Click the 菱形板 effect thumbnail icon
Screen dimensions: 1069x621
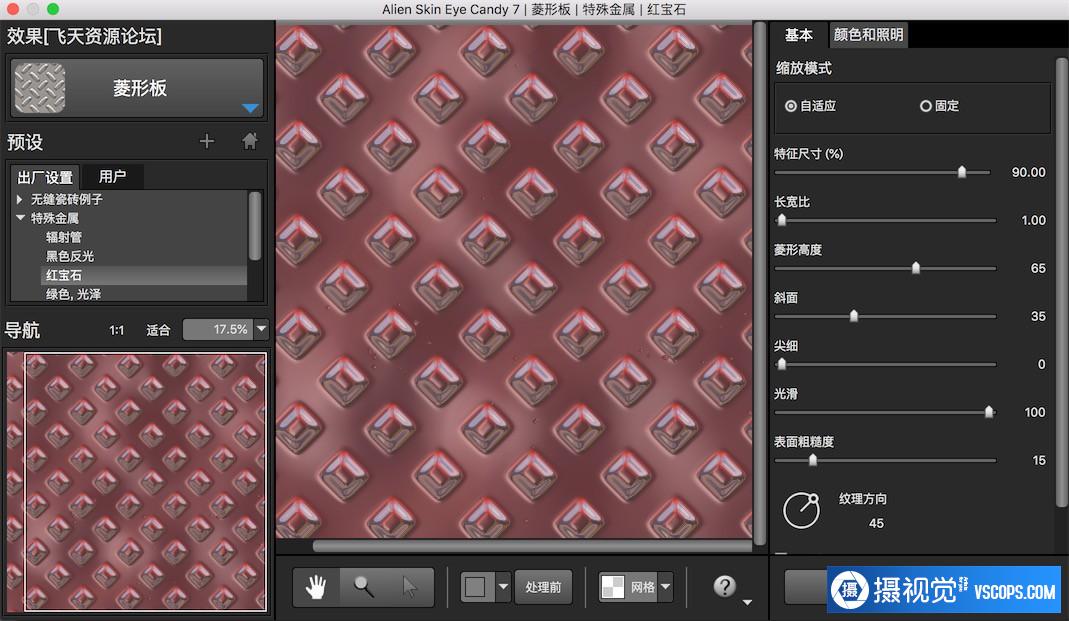(40, 88)
